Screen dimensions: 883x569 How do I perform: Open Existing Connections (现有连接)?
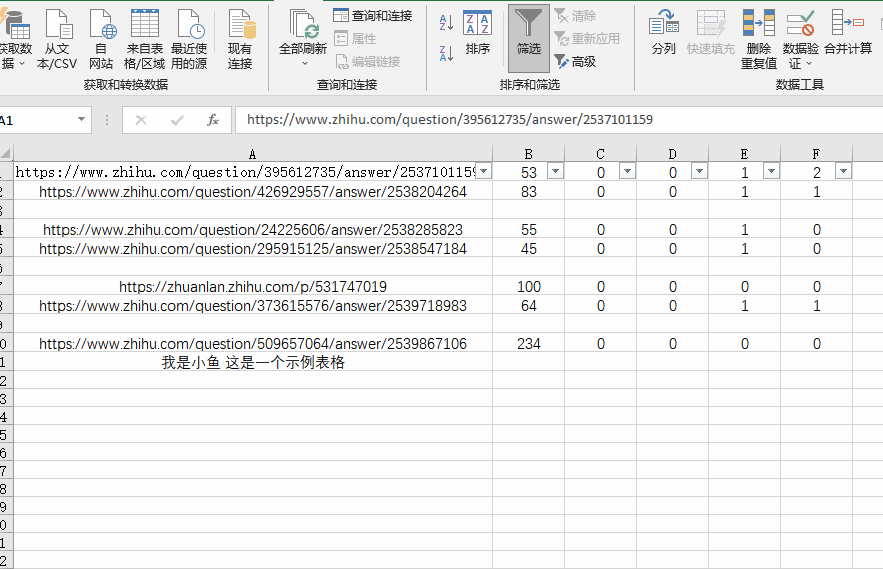240,39
